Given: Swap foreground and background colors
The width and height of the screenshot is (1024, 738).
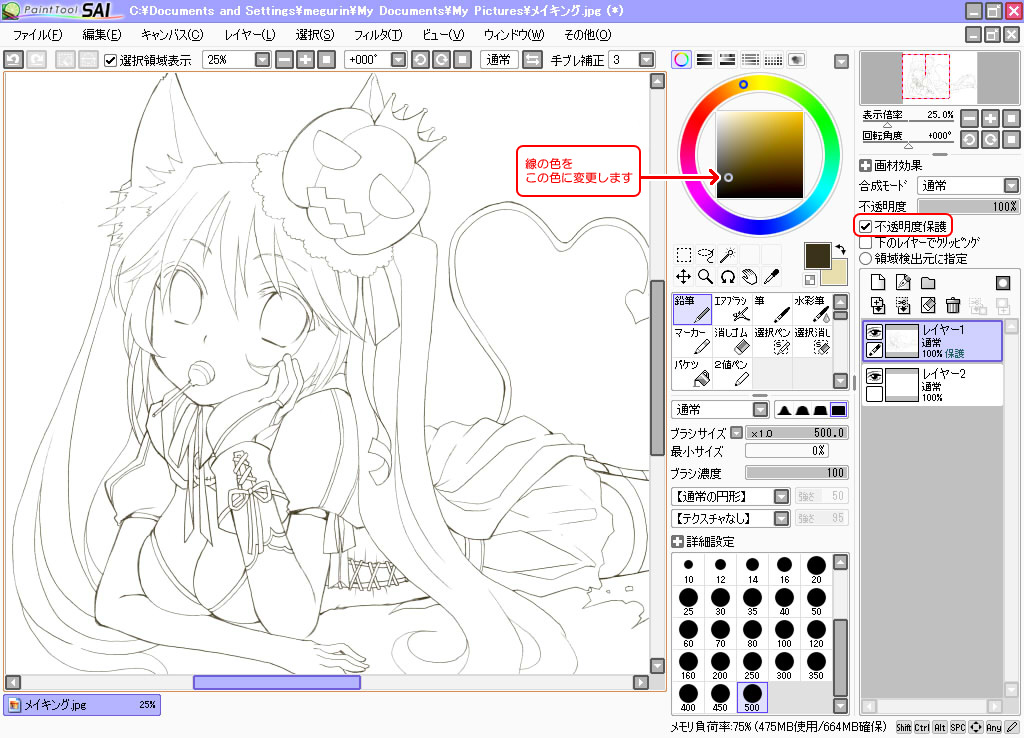Looking at the screenshot, I should pyautogui.click(x=840, y=249).
